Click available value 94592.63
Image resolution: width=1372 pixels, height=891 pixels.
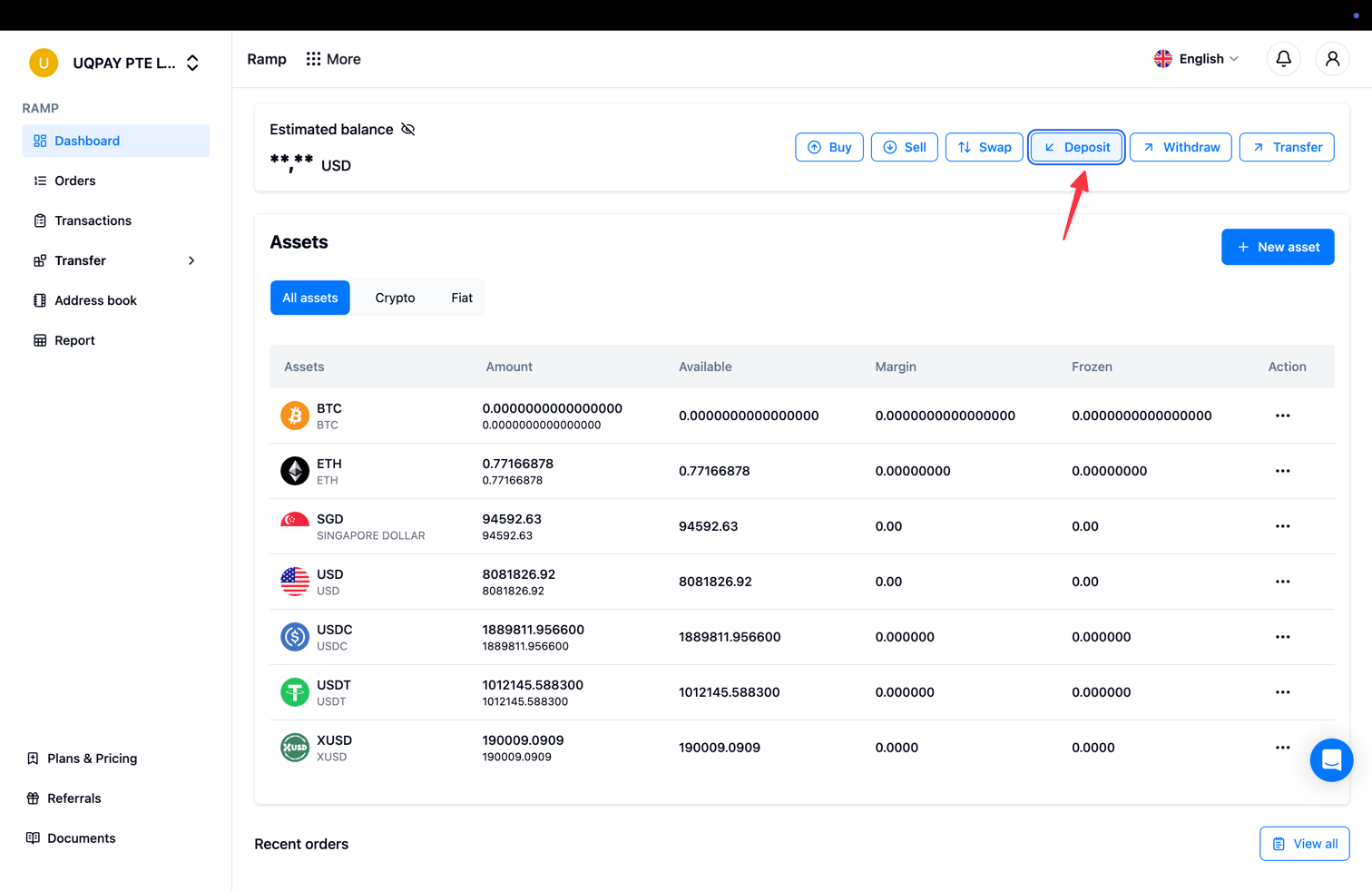point(708,526)
